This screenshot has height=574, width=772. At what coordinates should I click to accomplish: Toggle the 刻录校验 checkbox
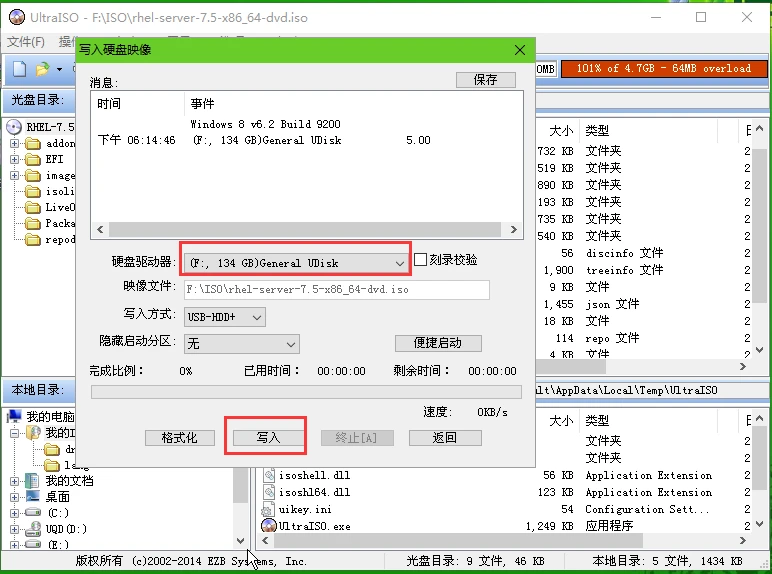pos(420,259)
